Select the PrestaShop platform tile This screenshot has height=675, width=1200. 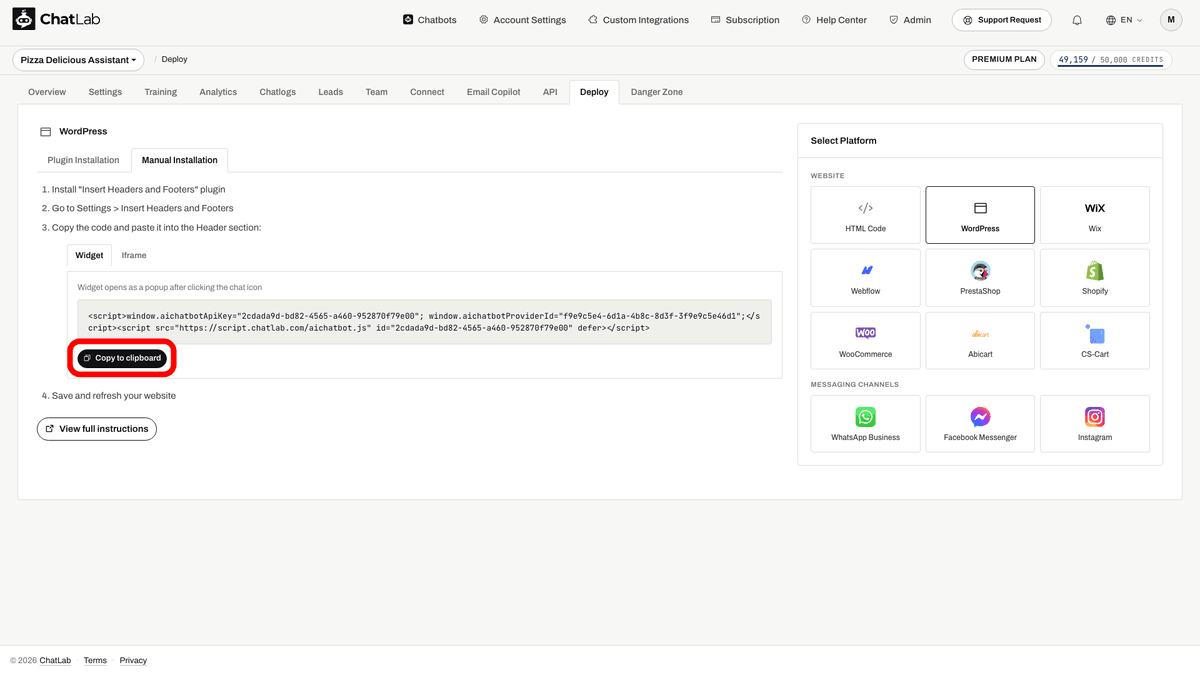coord(980,278)
